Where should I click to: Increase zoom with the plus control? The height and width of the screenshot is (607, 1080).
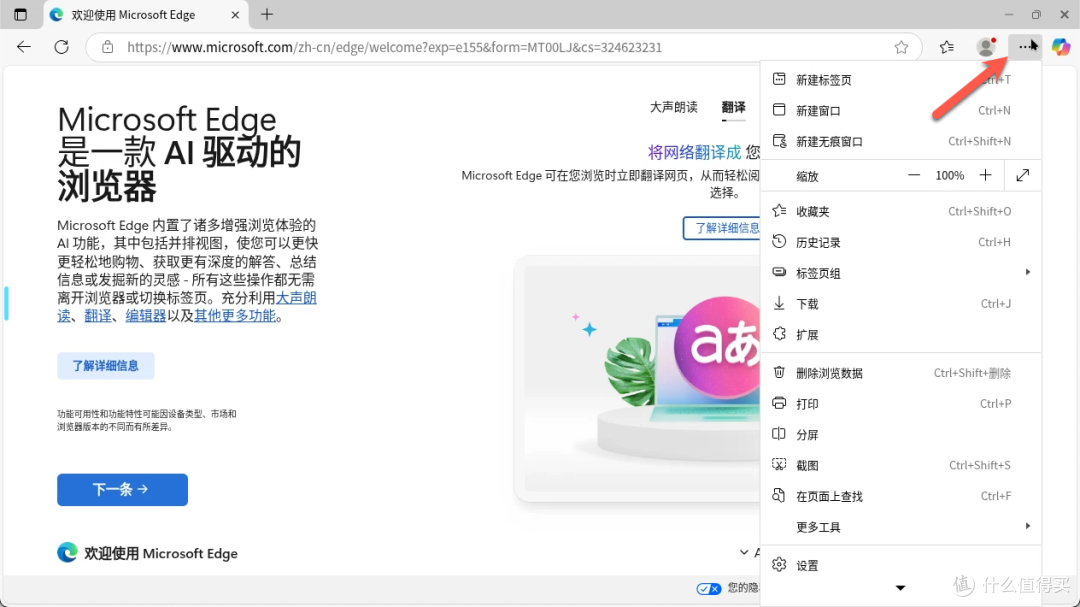[x=985, y=175]
